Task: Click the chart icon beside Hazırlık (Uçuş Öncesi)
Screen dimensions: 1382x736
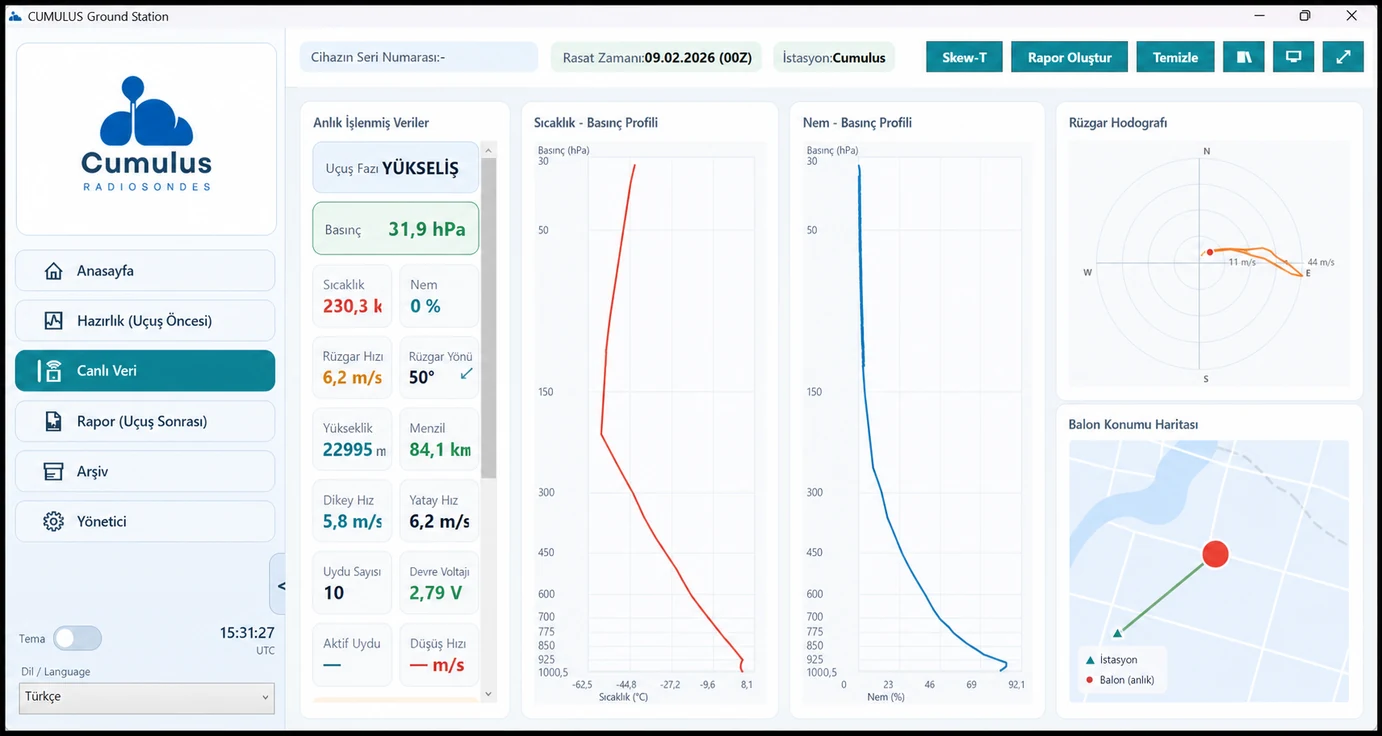Action: coord(54,321)
